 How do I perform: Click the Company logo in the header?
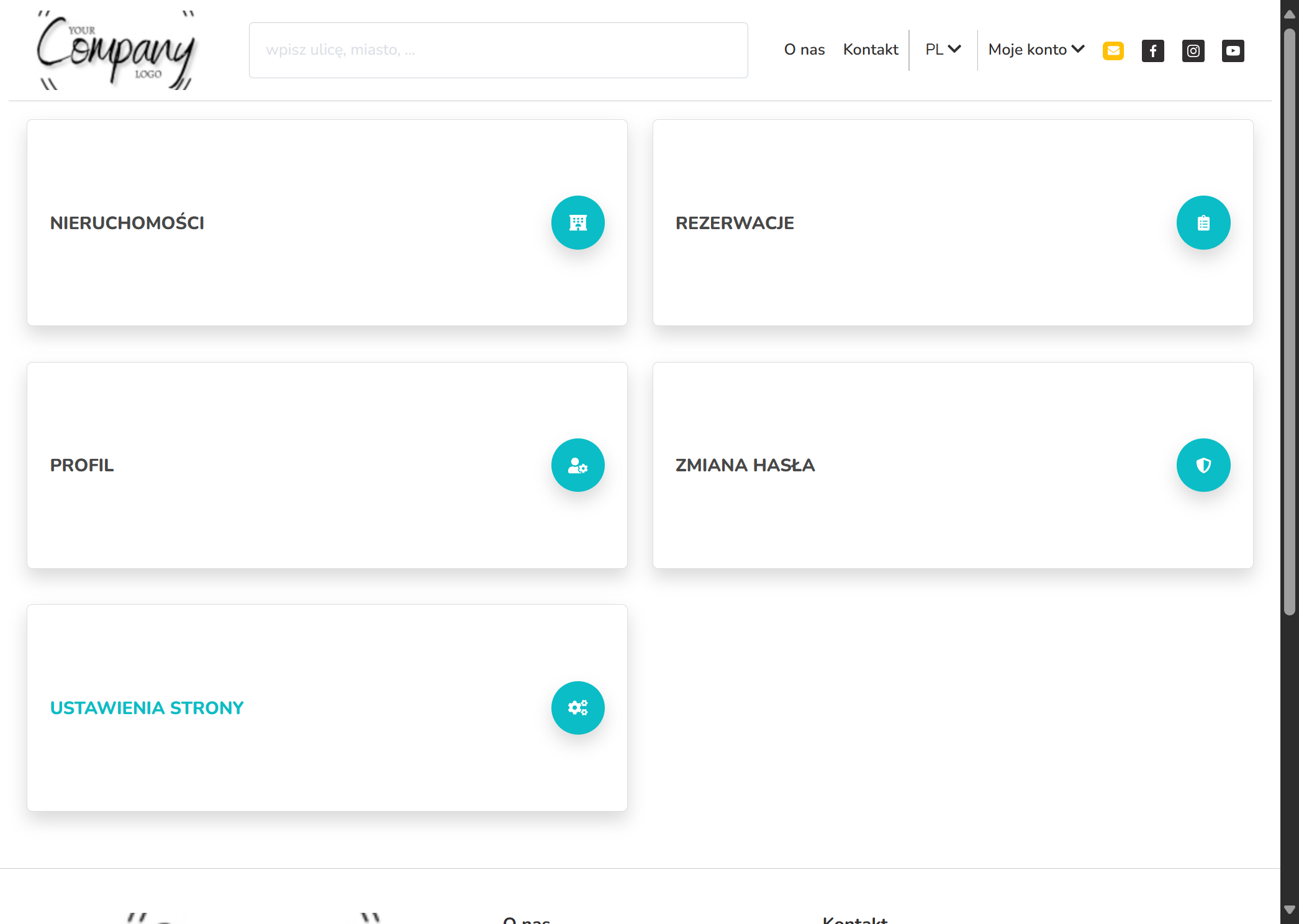(x=116, y=50)
